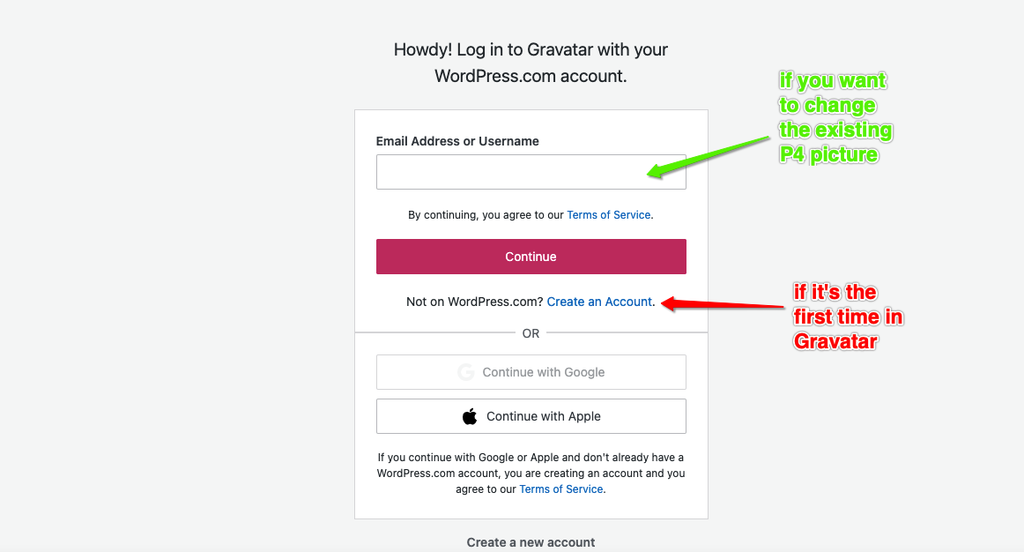Click the green 'existing P4 picture' note
1024x552 pixels.
click(x=835, y=118)
